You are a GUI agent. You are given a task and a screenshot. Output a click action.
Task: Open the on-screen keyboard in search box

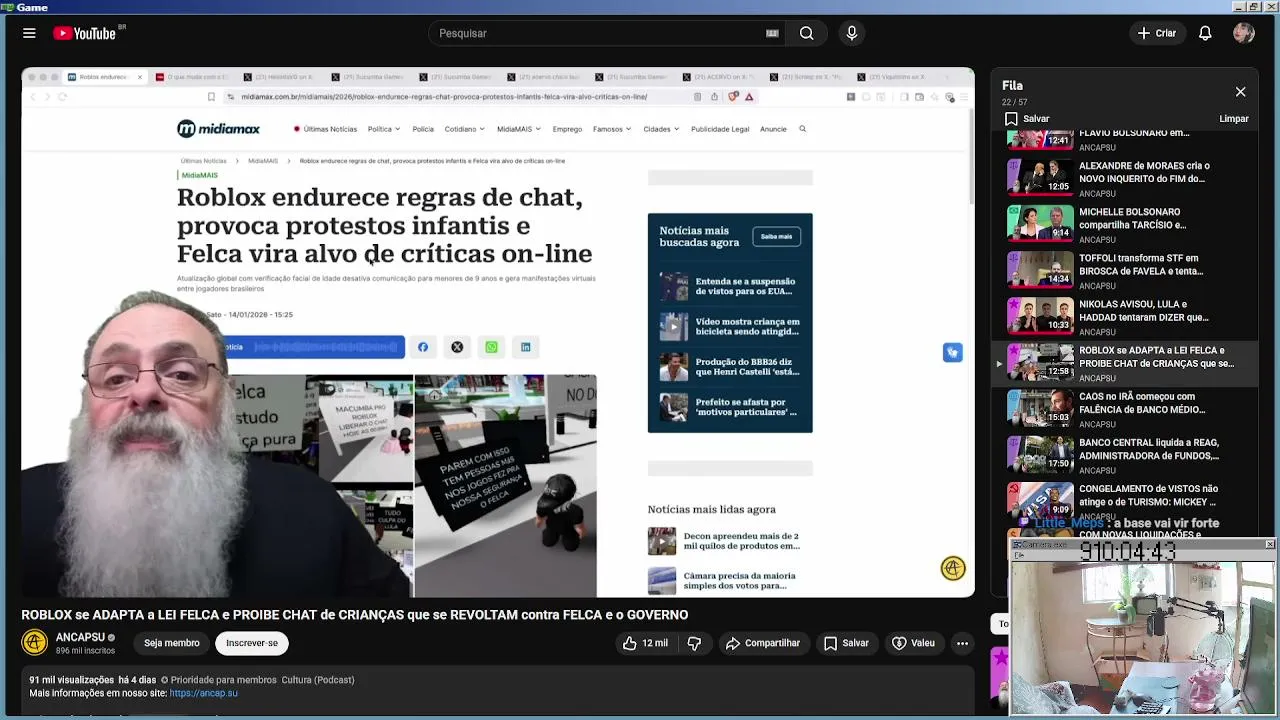pos(772,33)
